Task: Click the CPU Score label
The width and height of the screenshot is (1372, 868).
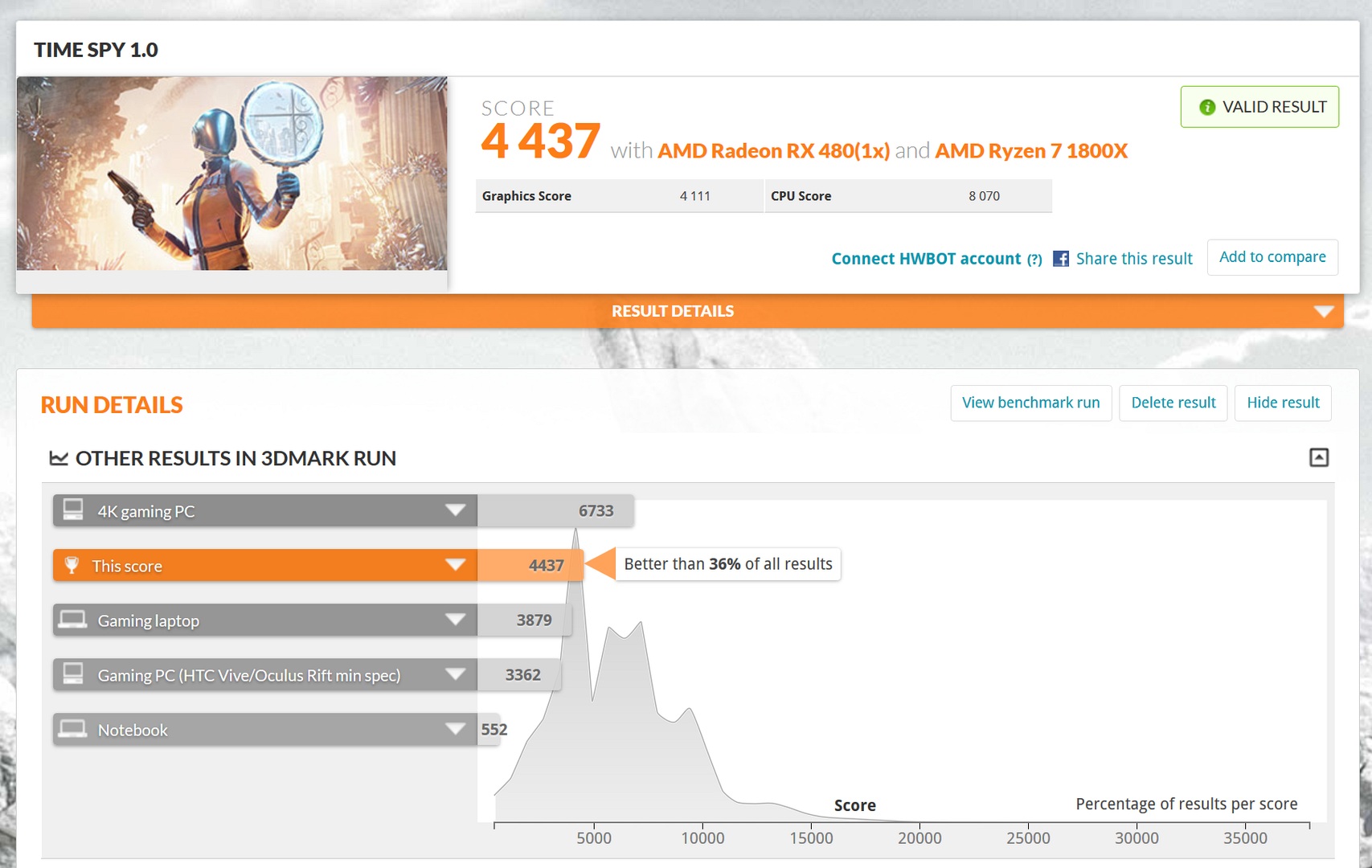Action: tap(801, 196)
